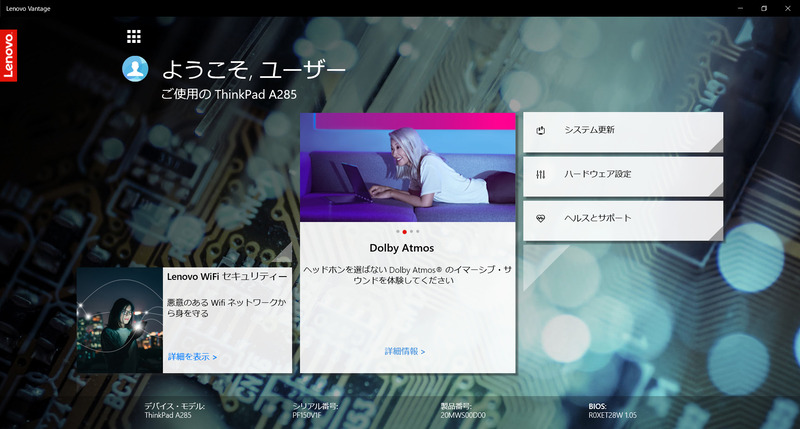Image resolution: width=800 pixels, height=429 pixels.
Task: Select the active red carousel dot
Action: (x=405, y=232)
